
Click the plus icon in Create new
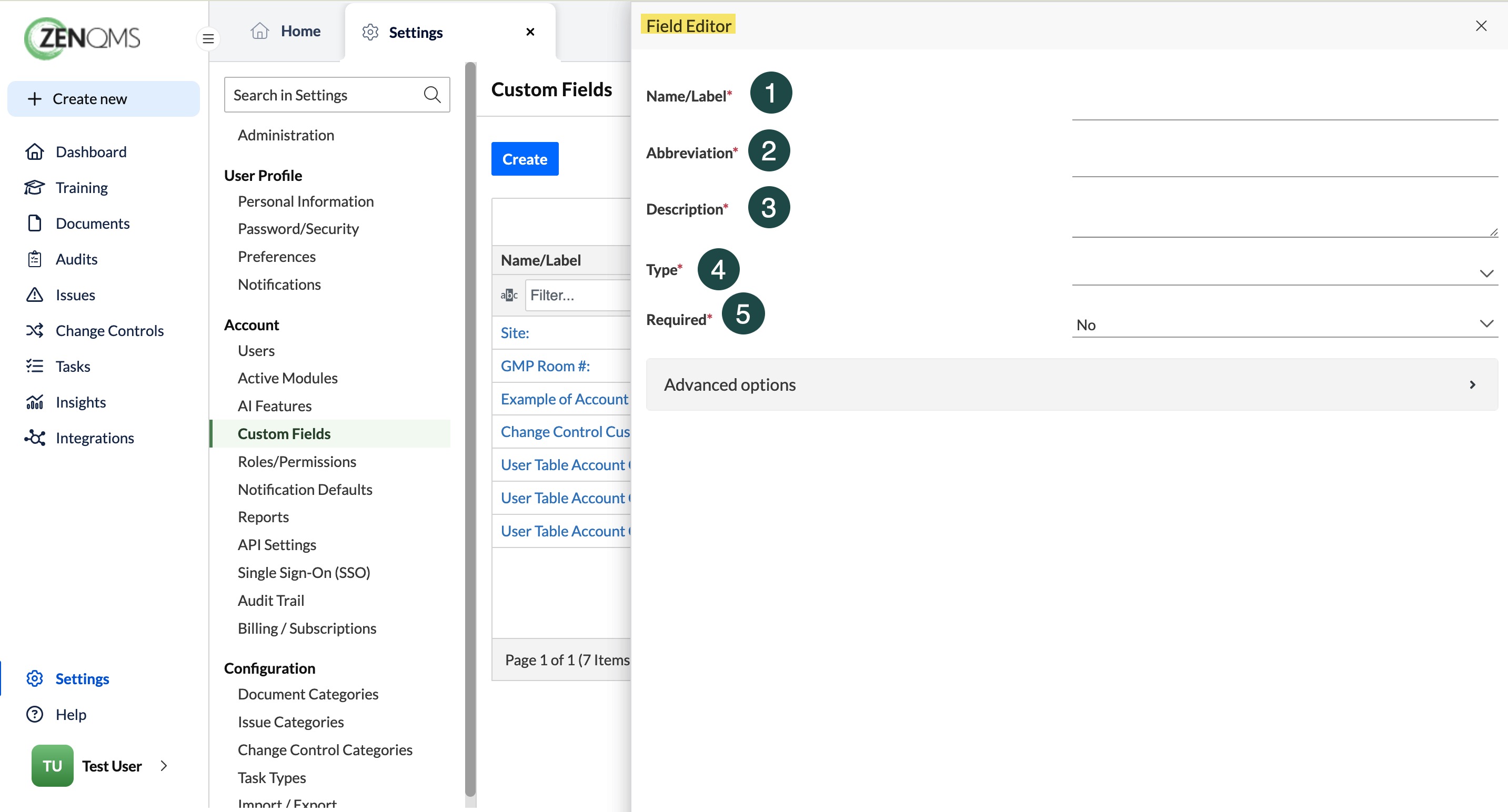pos(35,98)
